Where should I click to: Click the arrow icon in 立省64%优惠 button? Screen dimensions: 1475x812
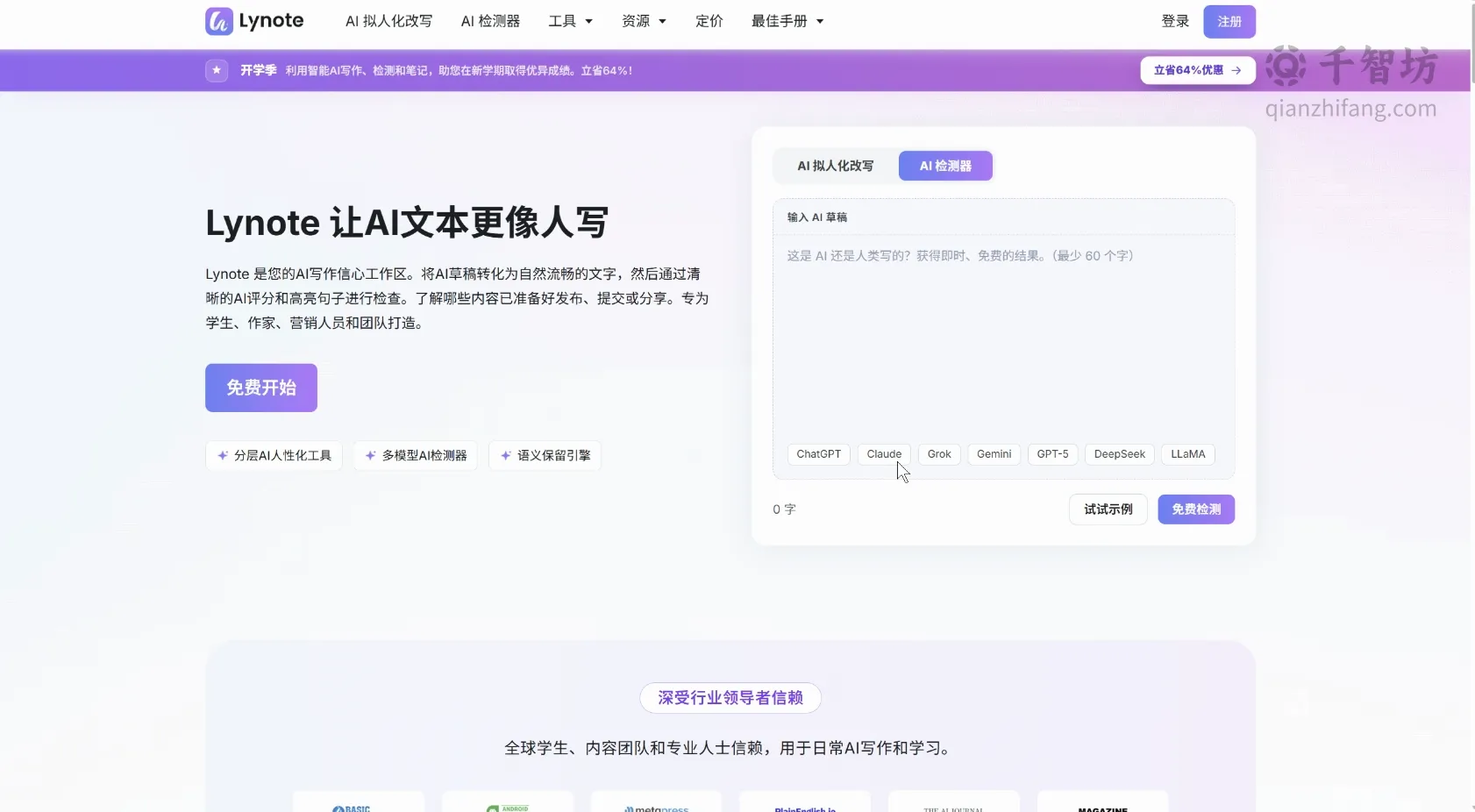click(x=1236, y=70)
